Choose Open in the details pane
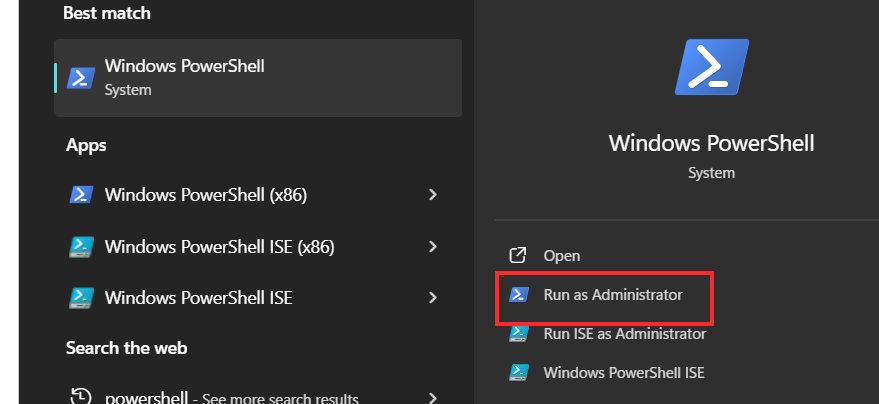Image resolution: width=879 pixels, height=404 pixels. click(x=562, y=256)
